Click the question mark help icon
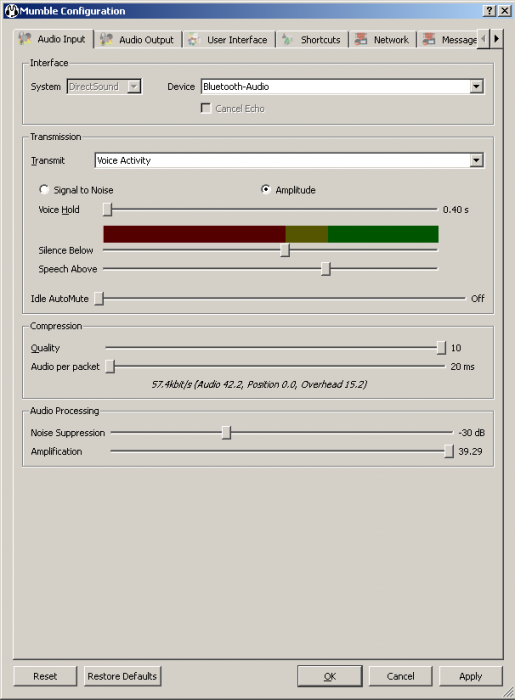This screenshot has width=515, height=700. tap(489, 11)
